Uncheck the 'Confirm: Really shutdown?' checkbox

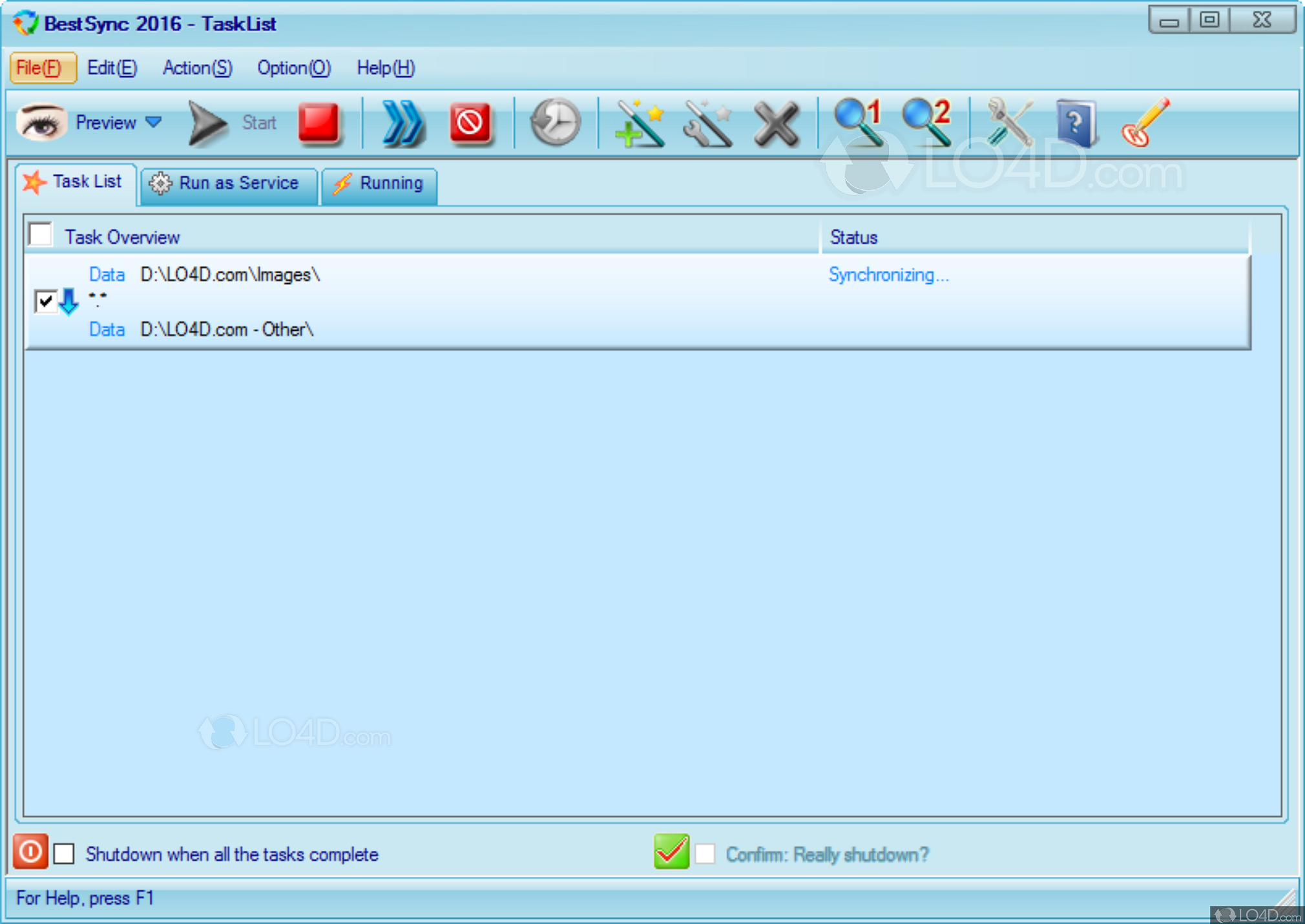[706, 854]
